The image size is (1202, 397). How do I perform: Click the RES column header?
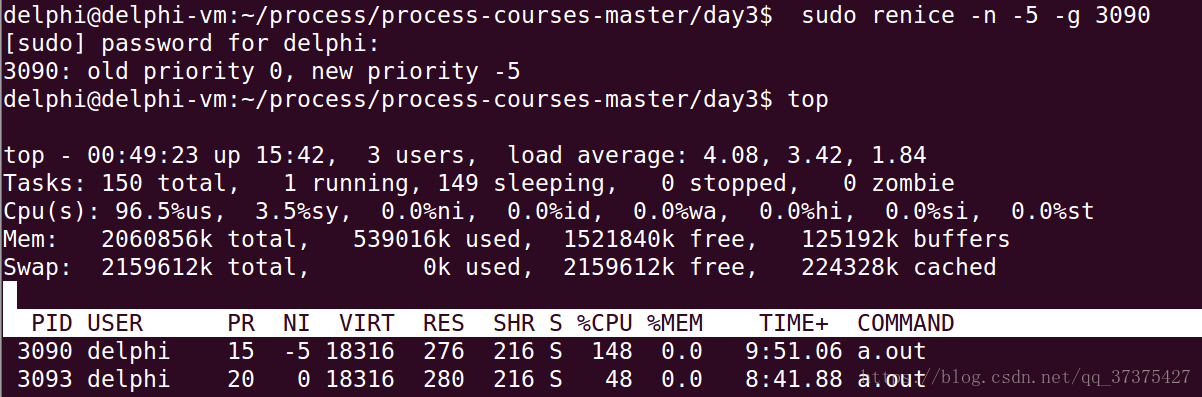[444, 323]
